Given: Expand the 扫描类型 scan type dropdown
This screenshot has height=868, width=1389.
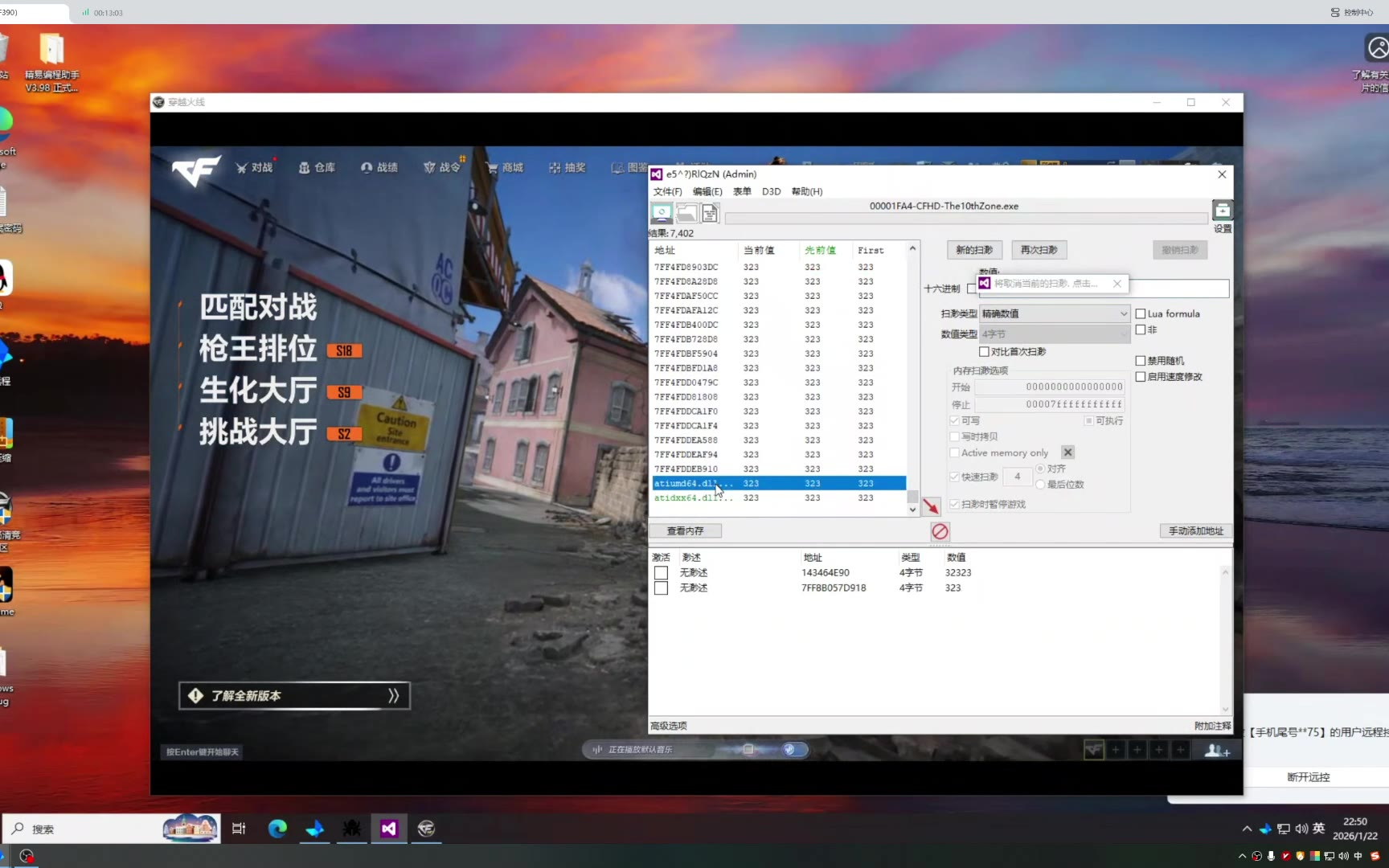Looking at the screenshot, I should (x=1054, y=313).
